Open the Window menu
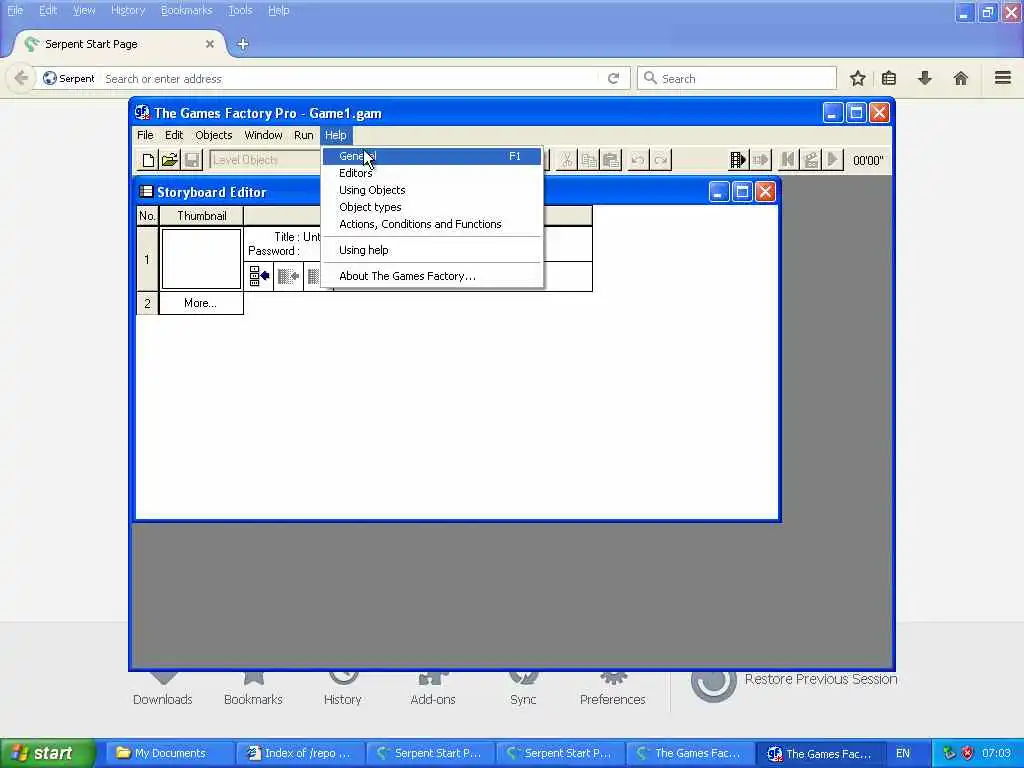Screen dimensions: 1024x768 click(263, 135)
